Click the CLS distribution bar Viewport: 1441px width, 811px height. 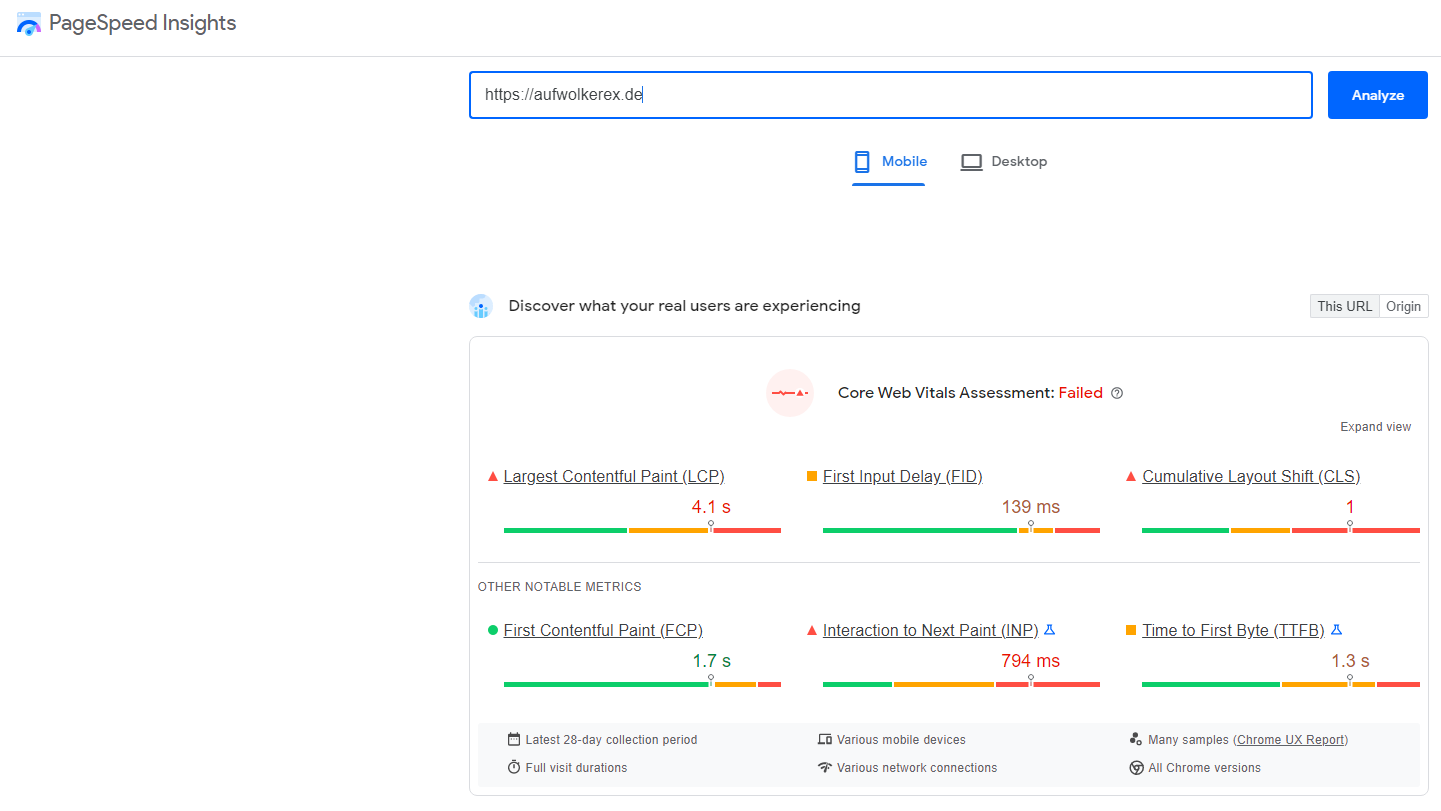point(1281,530)
